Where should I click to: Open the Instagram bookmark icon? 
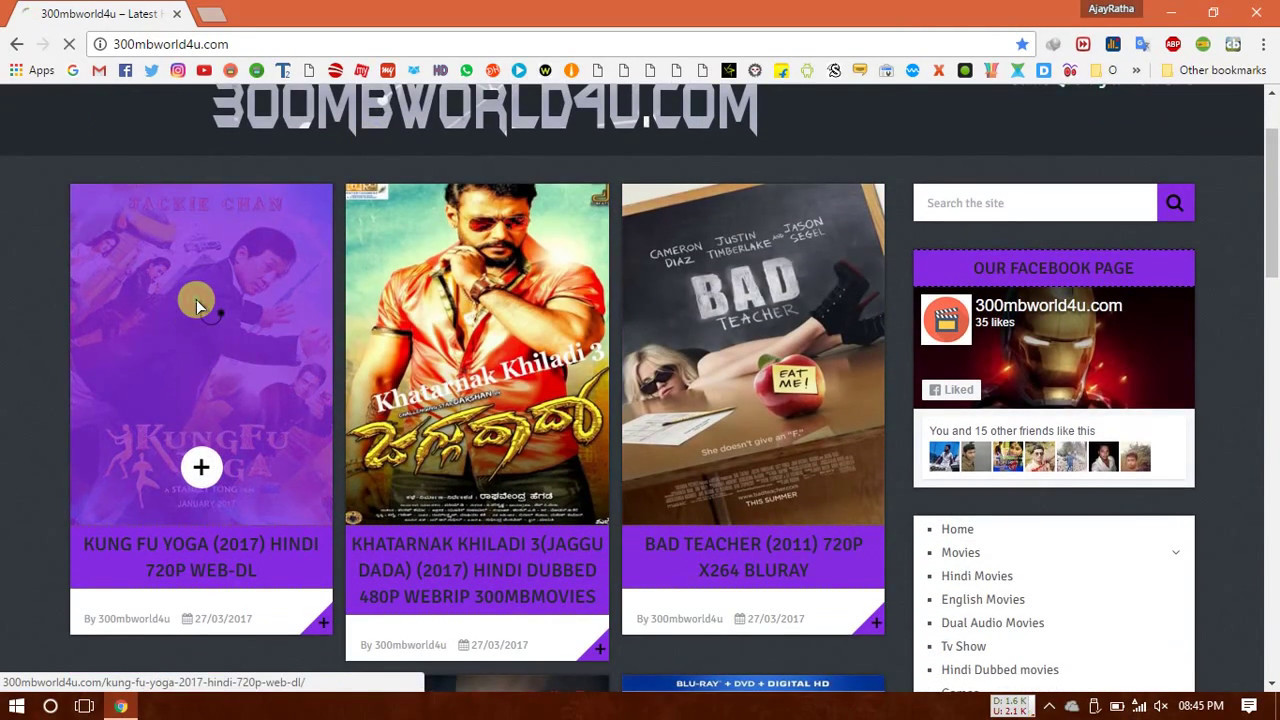(178, 70)
